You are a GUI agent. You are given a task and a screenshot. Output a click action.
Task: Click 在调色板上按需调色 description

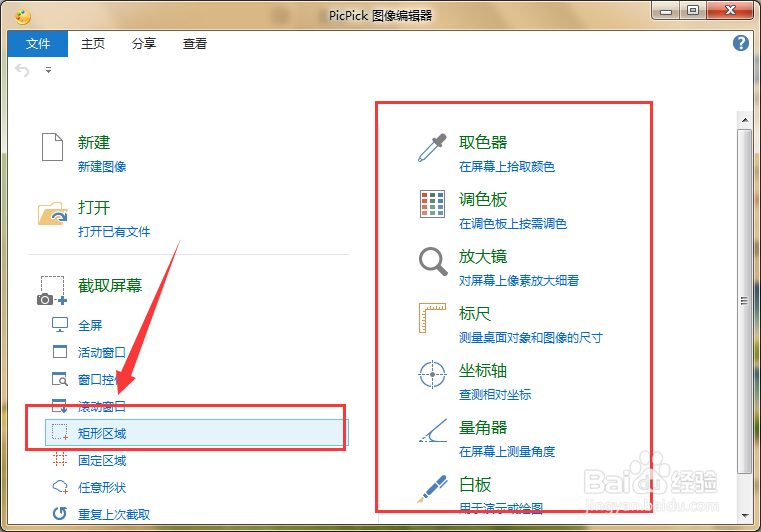pyautogui.click(x=513, y=223)
